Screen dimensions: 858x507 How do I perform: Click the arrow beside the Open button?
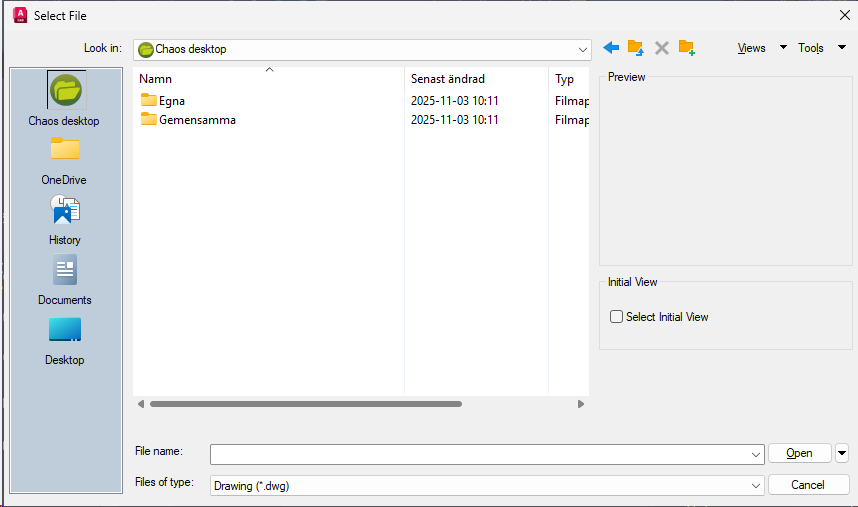tap(841, 453)
